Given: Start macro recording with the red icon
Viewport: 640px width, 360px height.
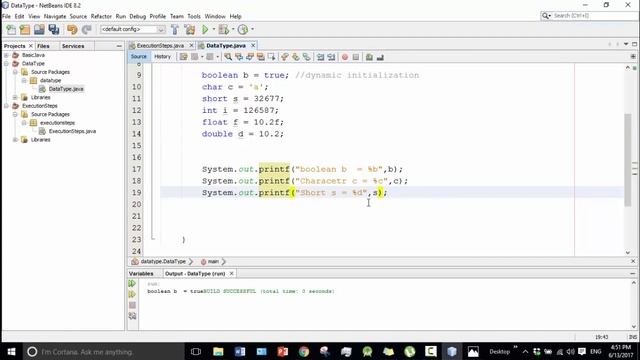Looking at the screenshot, I should point(345,57).
